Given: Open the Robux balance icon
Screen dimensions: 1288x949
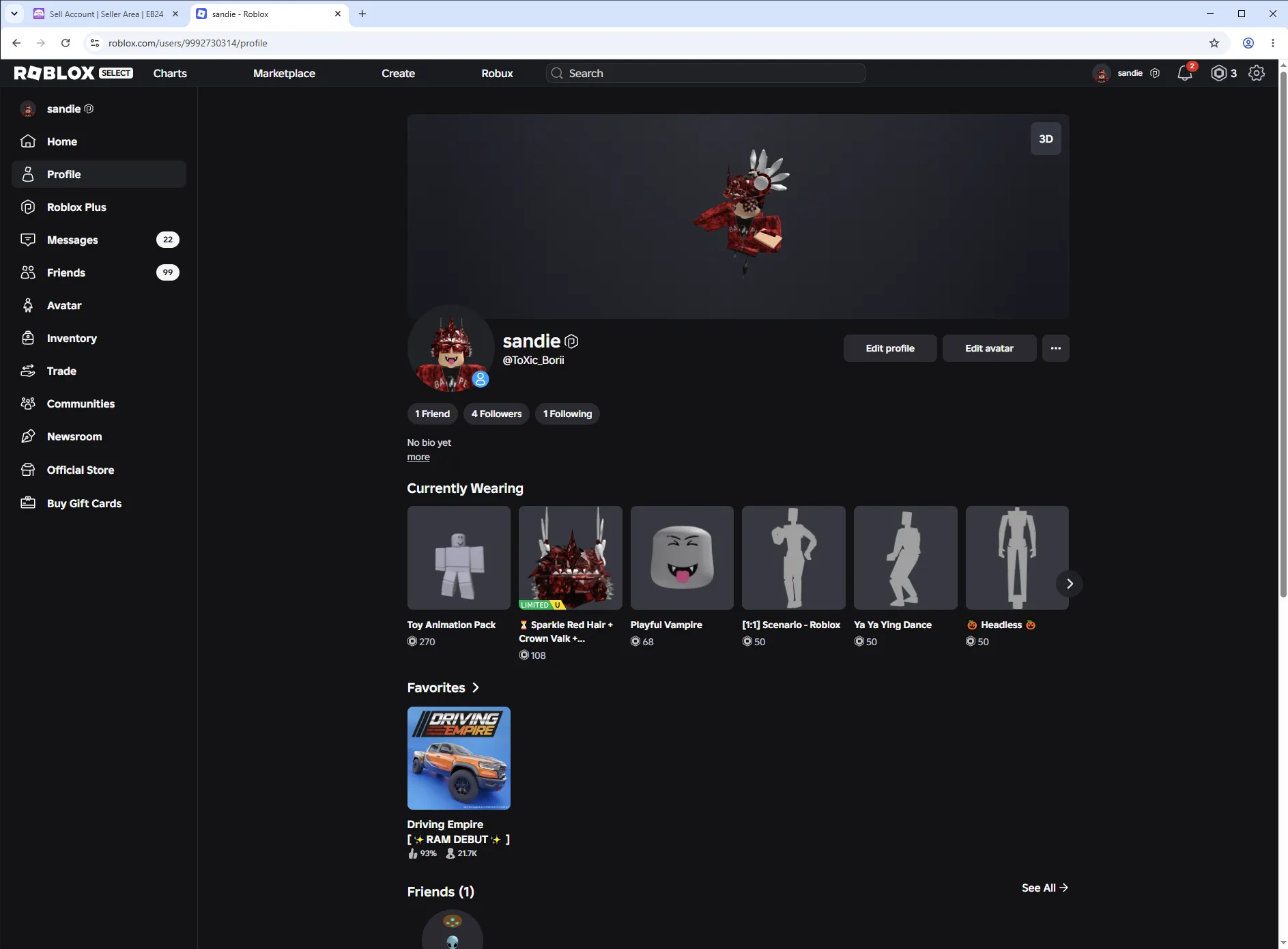Looking at the screenshot, I should pos(1219,73).
